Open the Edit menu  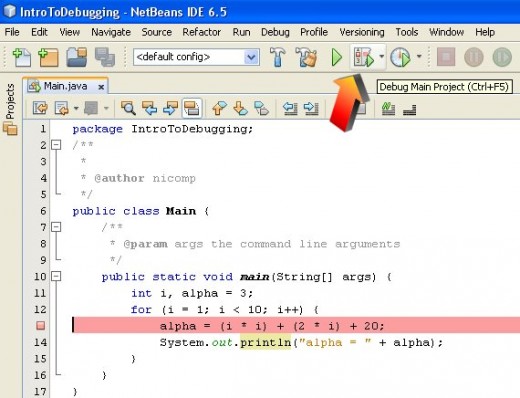[x=39, y=32]
